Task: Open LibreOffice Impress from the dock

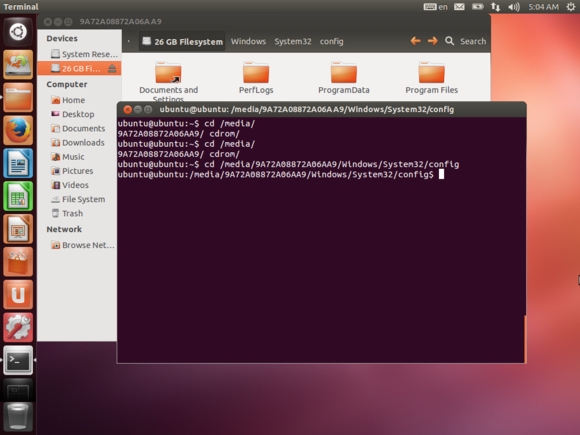Action: 18,229
